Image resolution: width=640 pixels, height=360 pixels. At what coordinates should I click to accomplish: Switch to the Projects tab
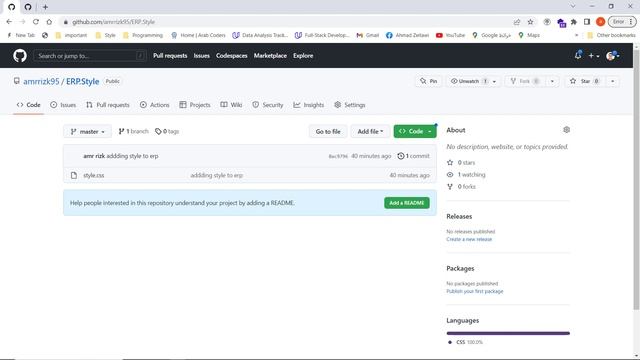point(195,105)
